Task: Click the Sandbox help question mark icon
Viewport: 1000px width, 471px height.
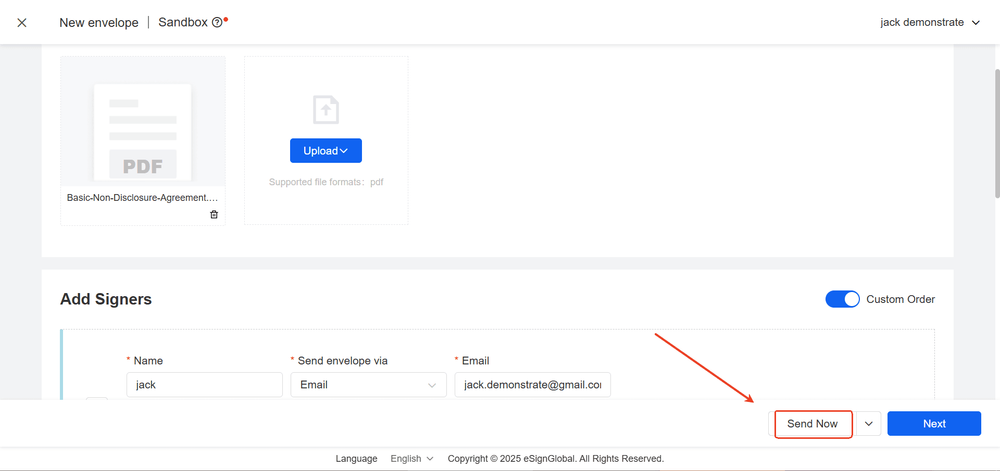Action: pos(217,22)
